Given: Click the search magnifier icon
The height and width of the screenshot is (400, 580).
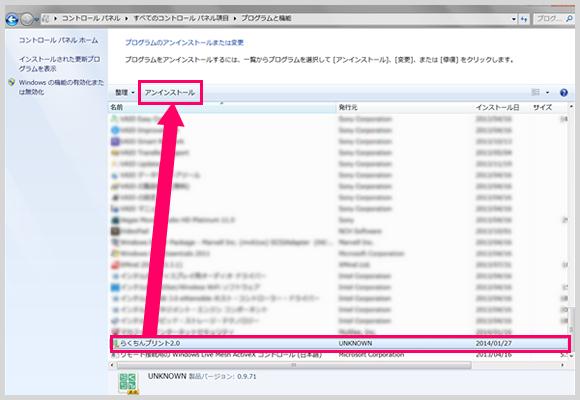Looking at the screenshot, I should [x=569, y=18].
